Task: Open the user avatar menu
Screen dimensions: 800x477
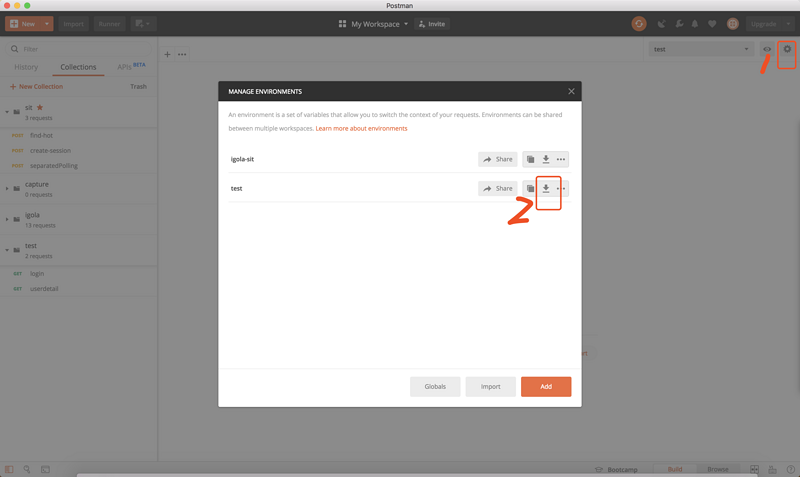Action: [x=733, y=23]
